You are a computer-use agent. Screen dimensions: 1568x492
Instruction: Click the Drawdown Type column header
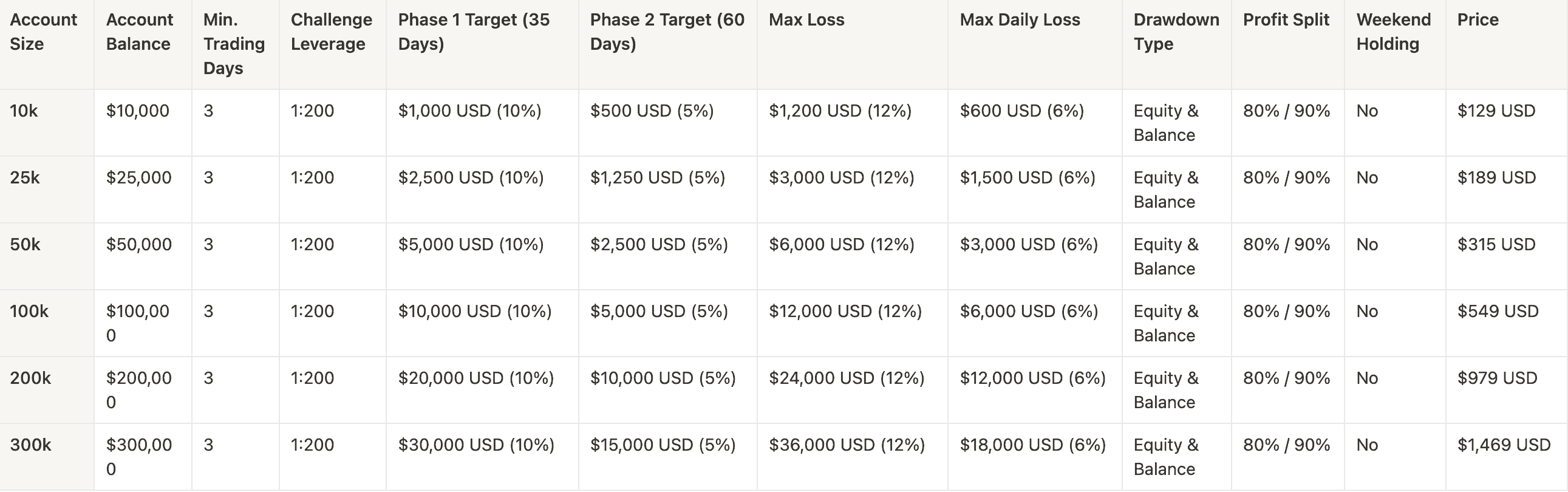coord(1175,32)
